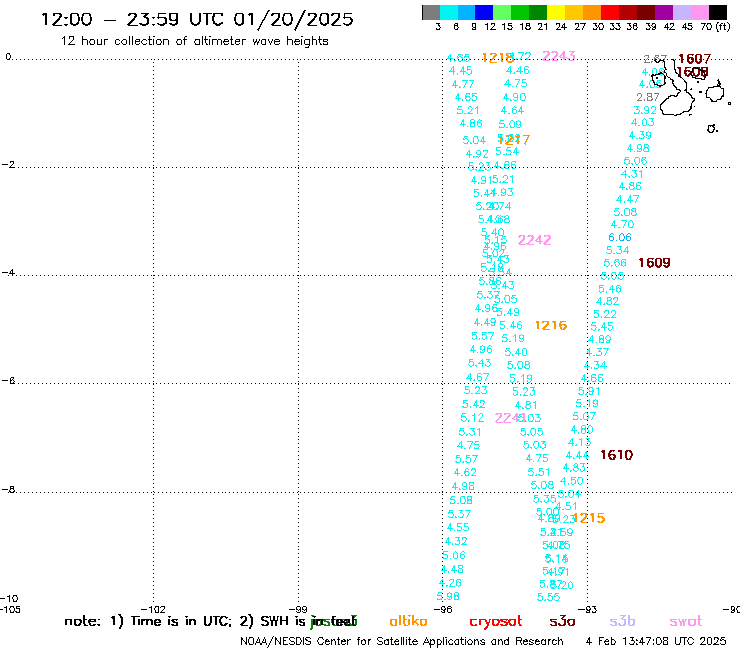
Task: Click the wave height value 4.82
Action: click(x=607, y=301)
